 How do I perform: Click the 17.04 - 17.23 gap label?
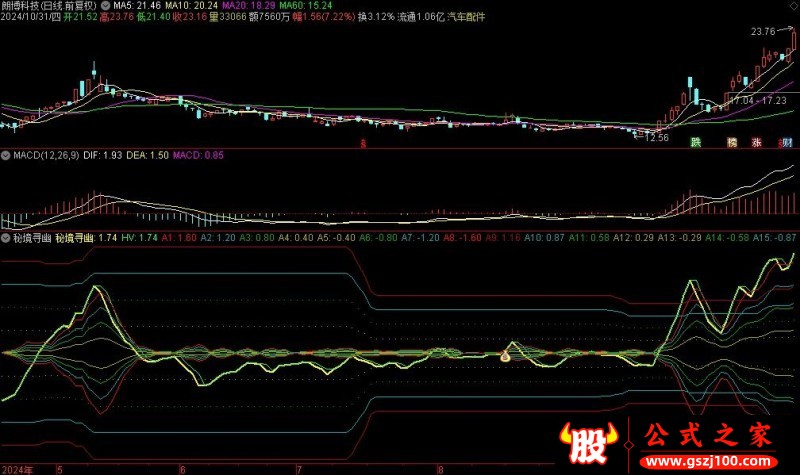[758, 101]
